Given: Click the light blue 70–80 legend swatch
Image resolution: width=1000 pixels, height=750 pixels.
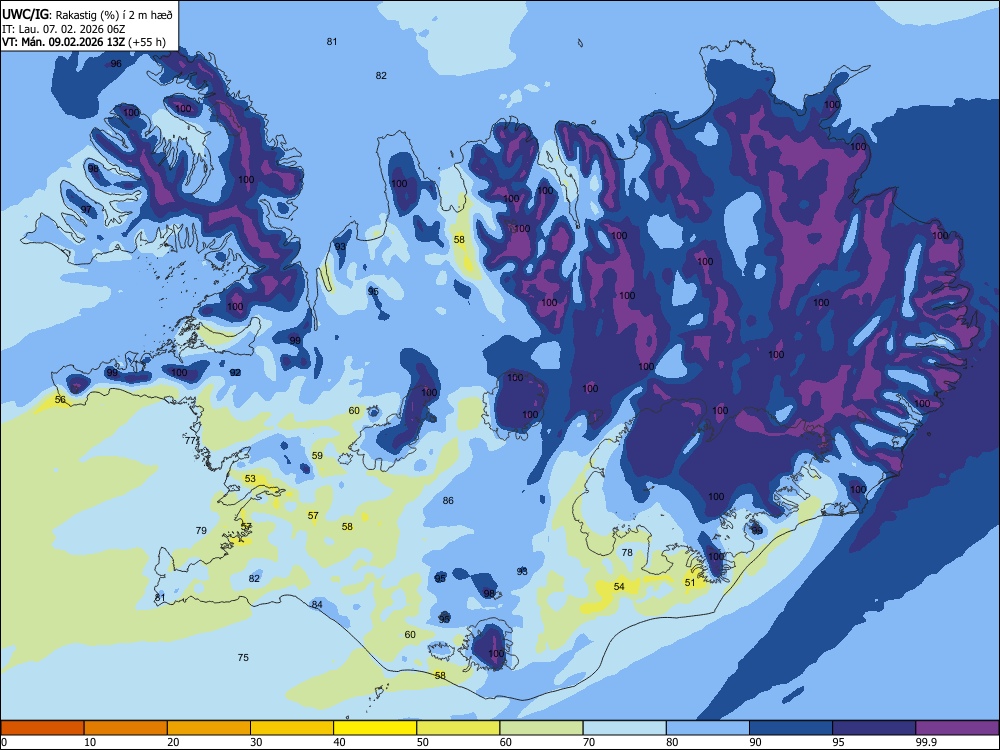Looking at the screenshot, I should [x=624, y=728].
